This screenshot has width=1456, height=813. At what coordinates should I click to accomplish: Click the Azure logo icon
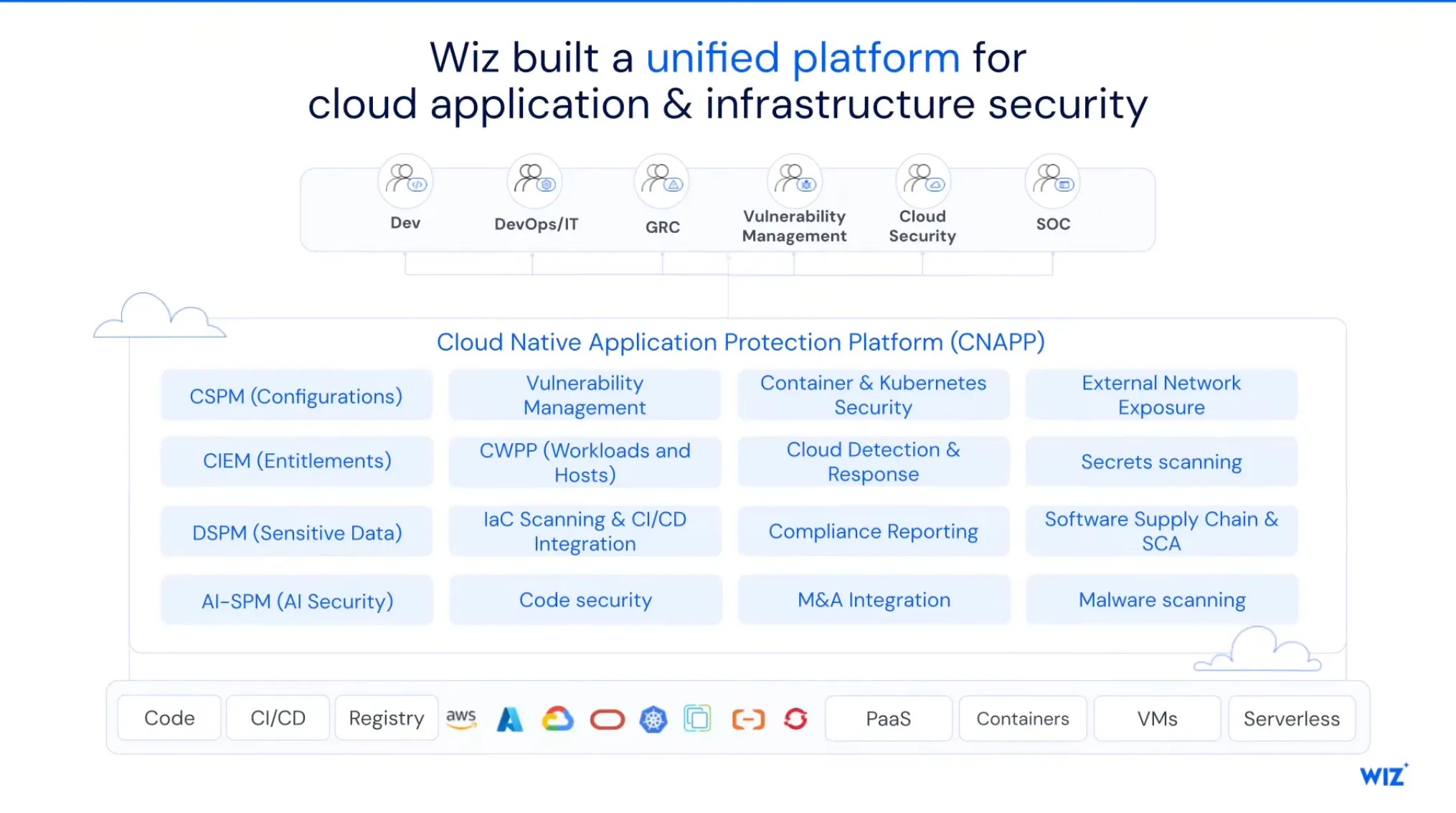510,719
